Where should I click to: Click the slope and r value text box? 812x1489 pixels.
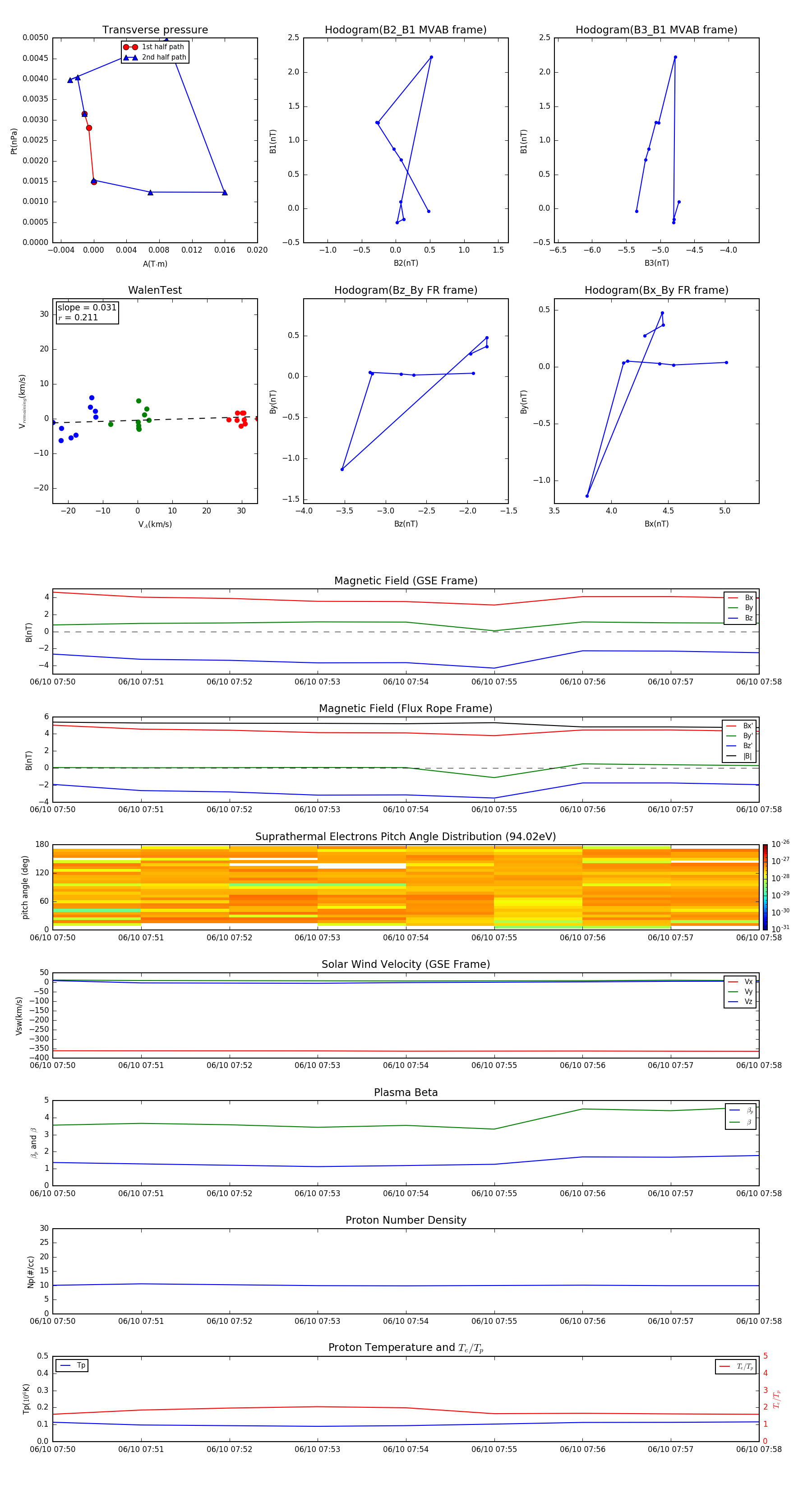pyautogui.click(x=87, y=312)
